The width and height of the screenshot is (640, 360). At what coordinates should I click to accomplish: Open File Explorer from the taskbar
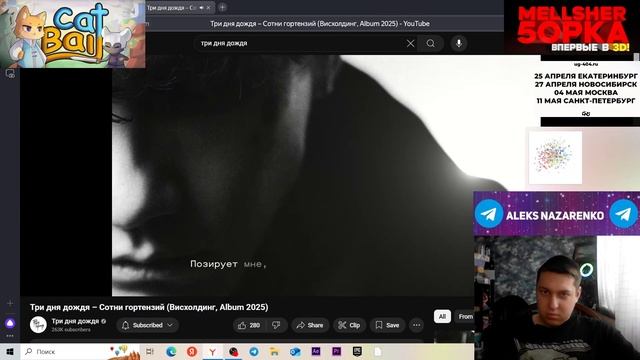point(274,351)
